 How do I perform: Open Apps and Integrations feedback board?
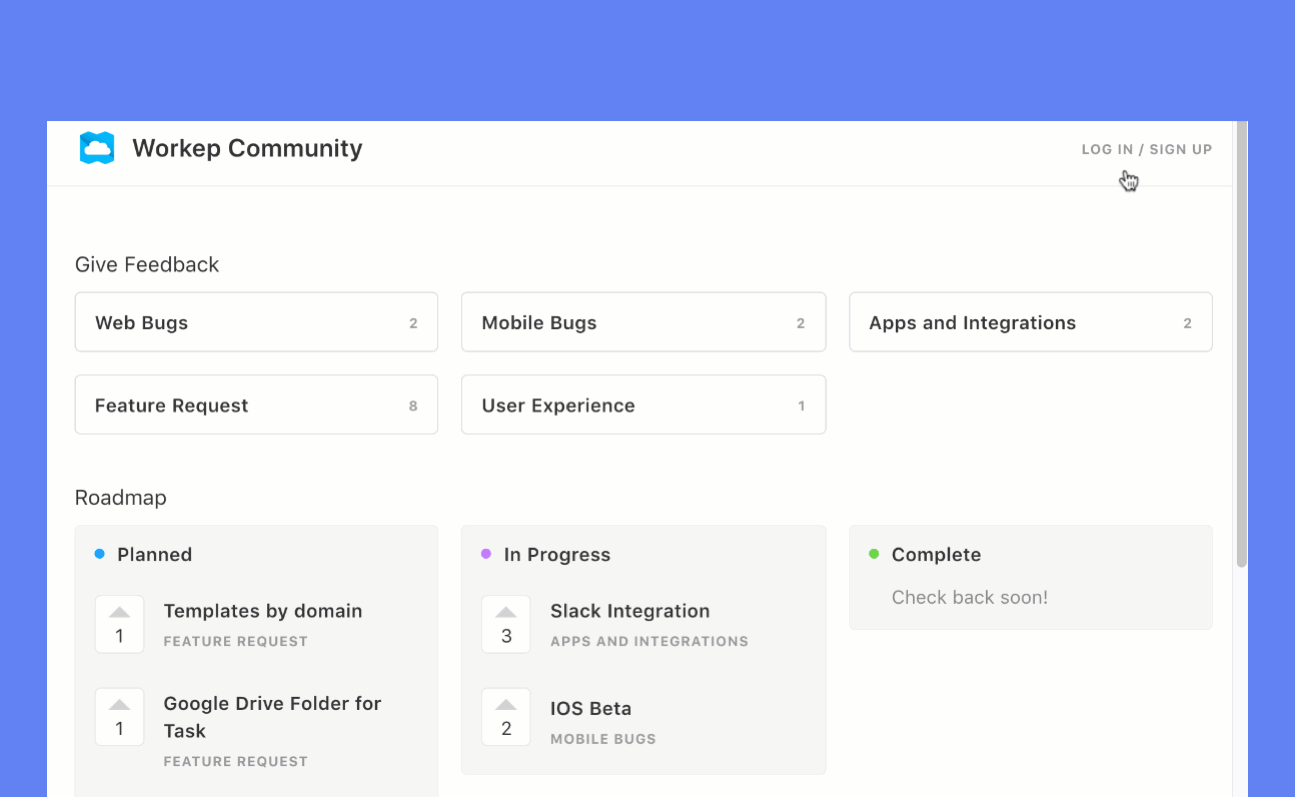[x=1030, y=322]
